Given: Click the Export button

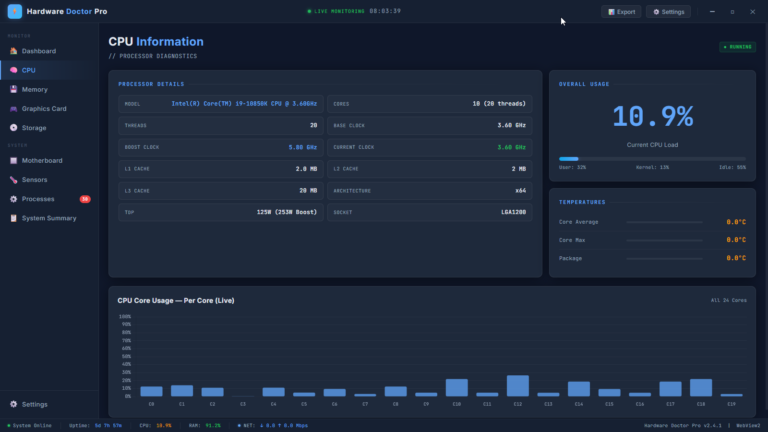Looking at the screenshot, I should pyautogui.click(x=621, y=12).
